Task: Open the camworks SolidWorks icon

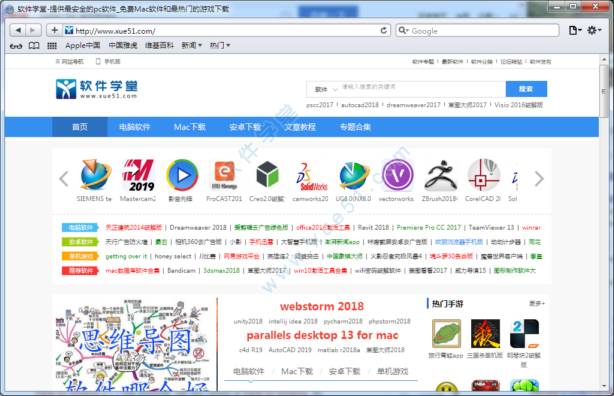Action: tap(311, 176)
